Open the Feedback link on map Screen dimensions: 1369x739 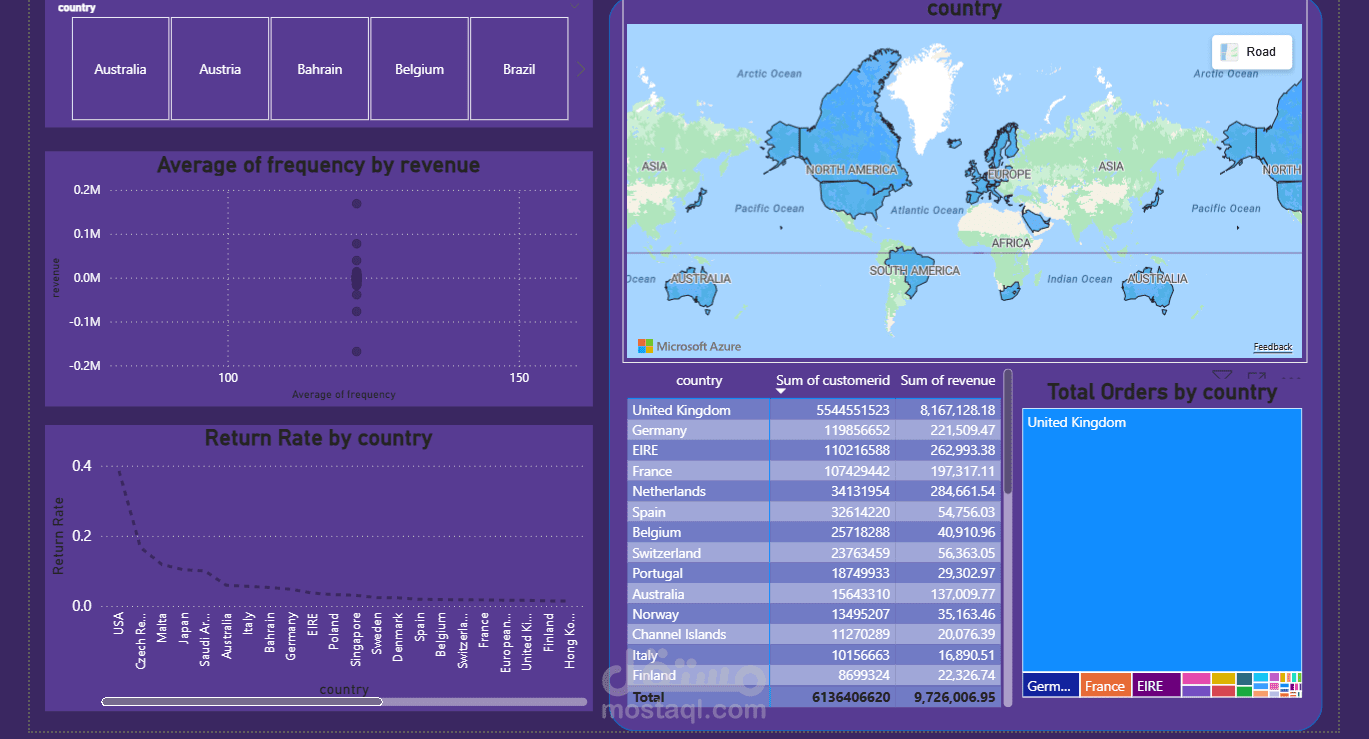[x=1273, y=347]
